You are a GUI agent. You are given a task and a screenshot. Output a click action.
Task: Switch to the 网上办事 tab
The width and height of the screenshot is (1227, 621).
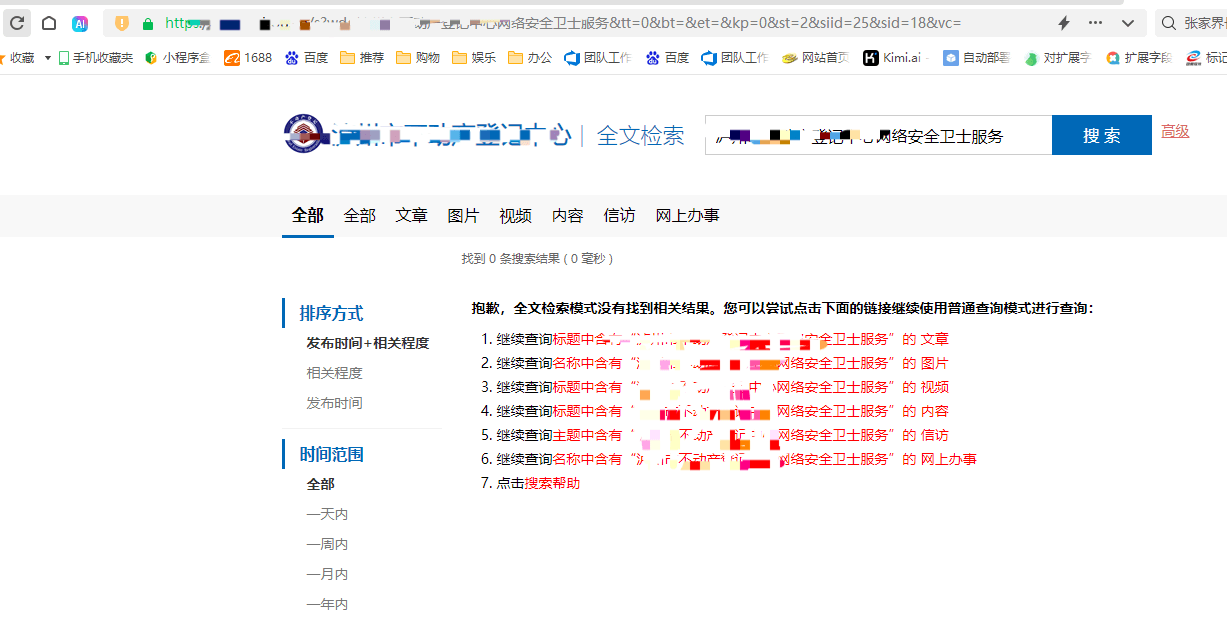687,216
